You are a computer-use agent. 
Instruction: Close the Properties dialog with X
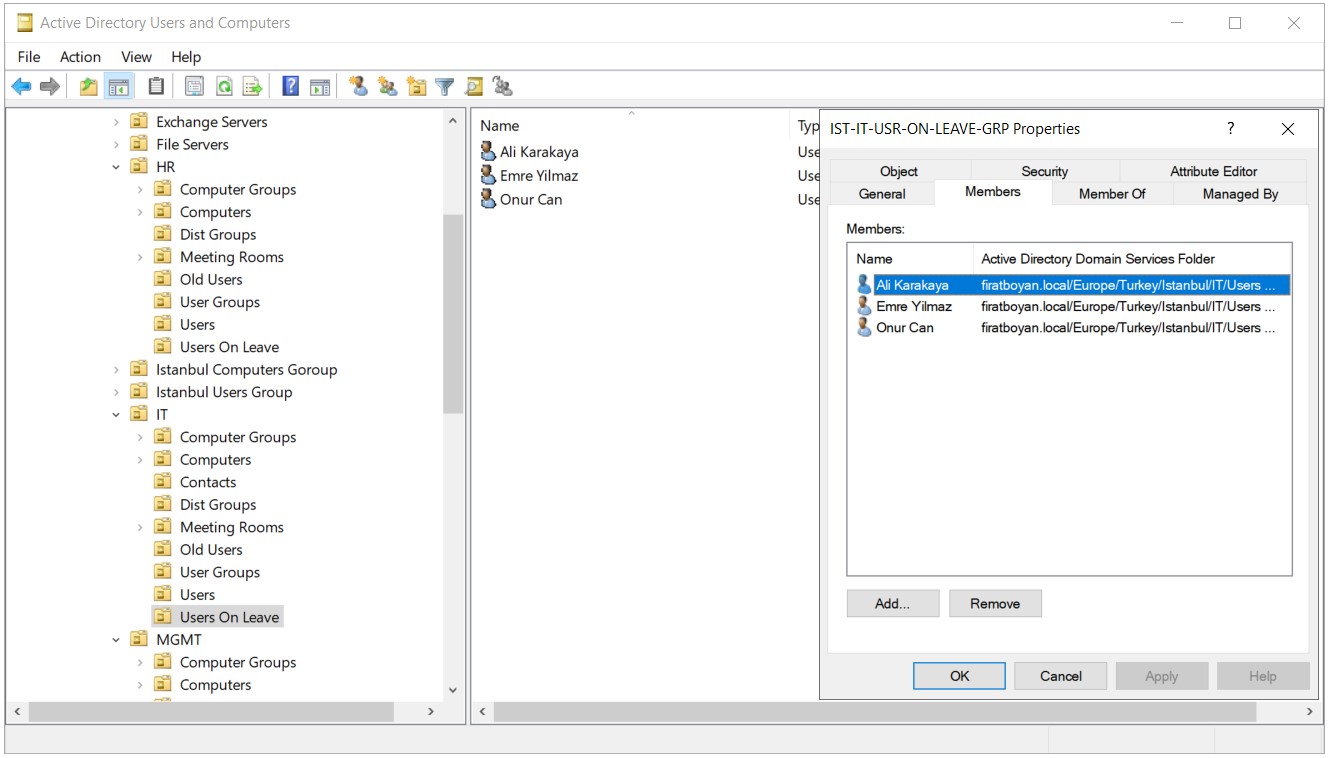pyautogui.click(x=1288, y=128)
